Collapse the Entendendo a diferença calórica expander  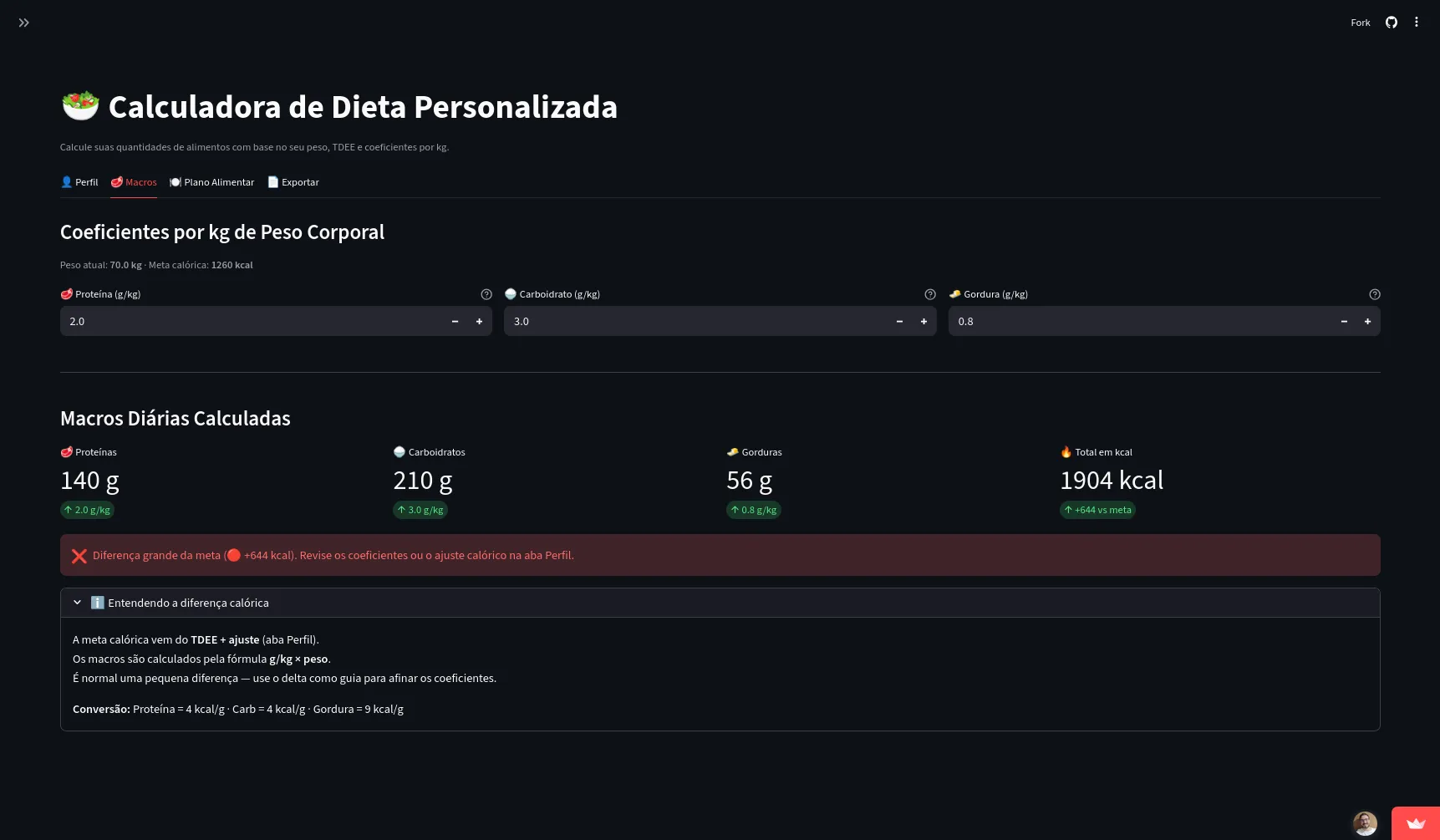click(x=720, y=603)
